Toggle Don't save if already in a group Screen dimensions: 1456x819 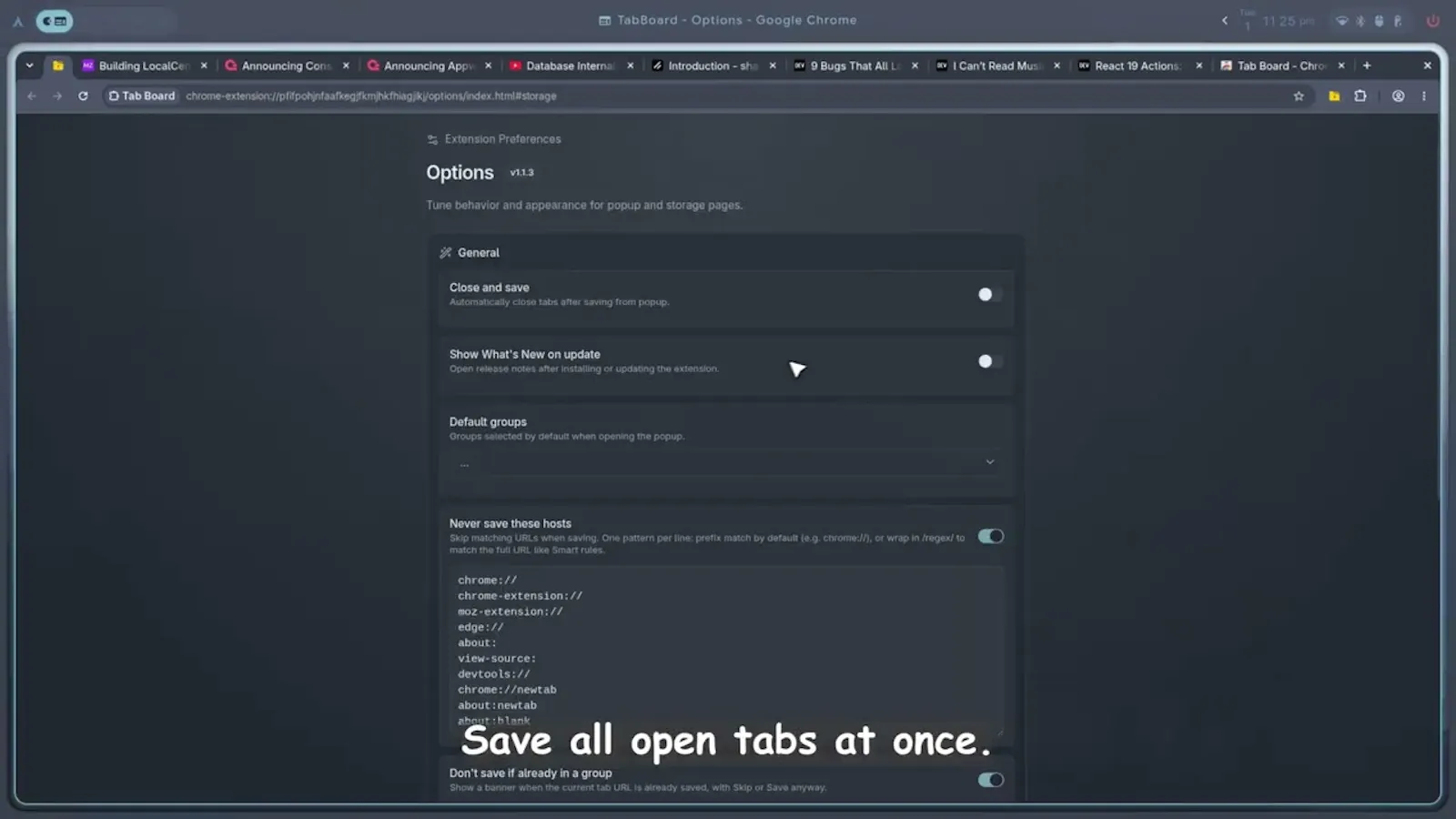coord(990,780)
